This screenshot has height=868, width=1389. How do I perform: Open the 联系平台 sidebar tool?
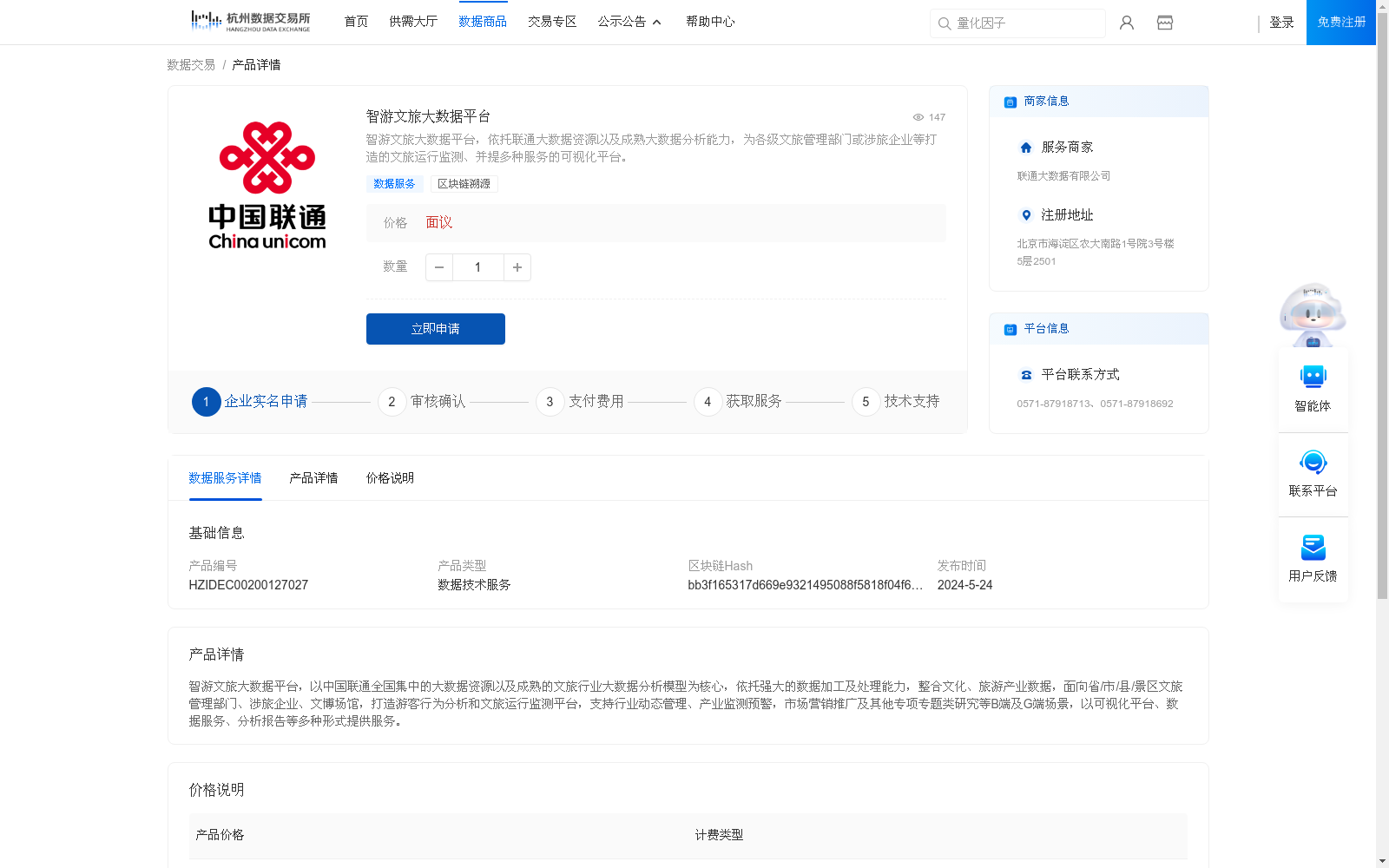[x=1313, y=474]
